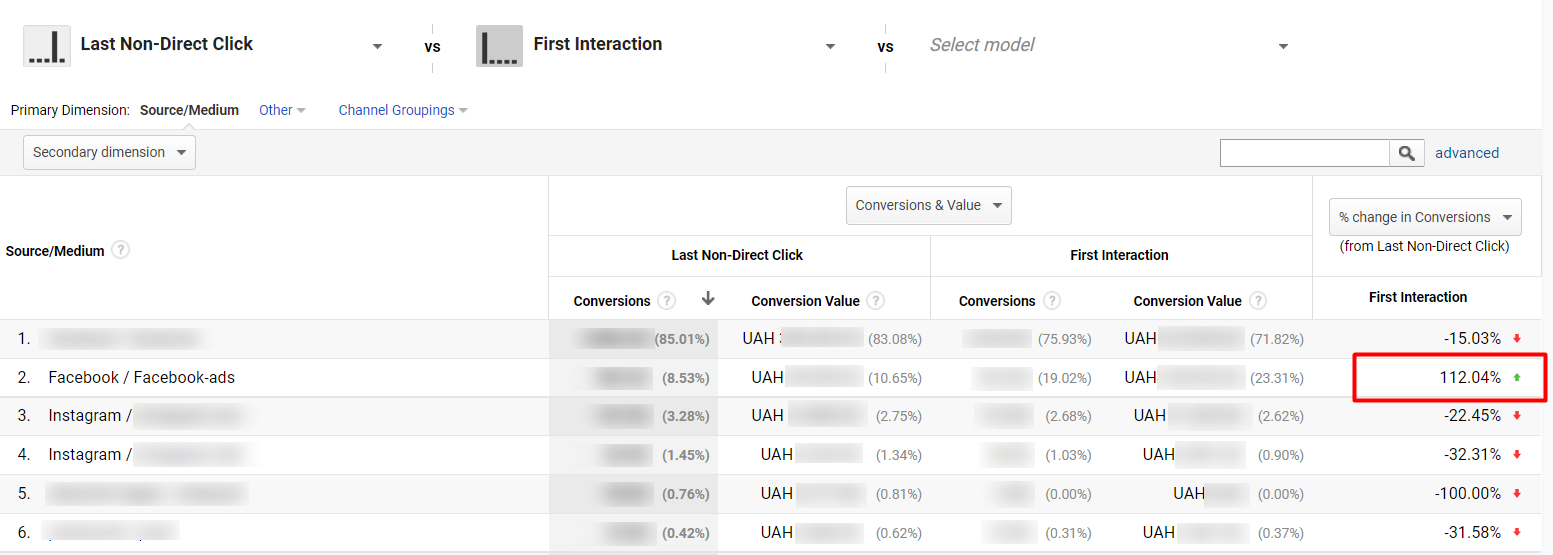Expand the Secondary dimension dropdown

pyautogui.click(x=109, y=153)
